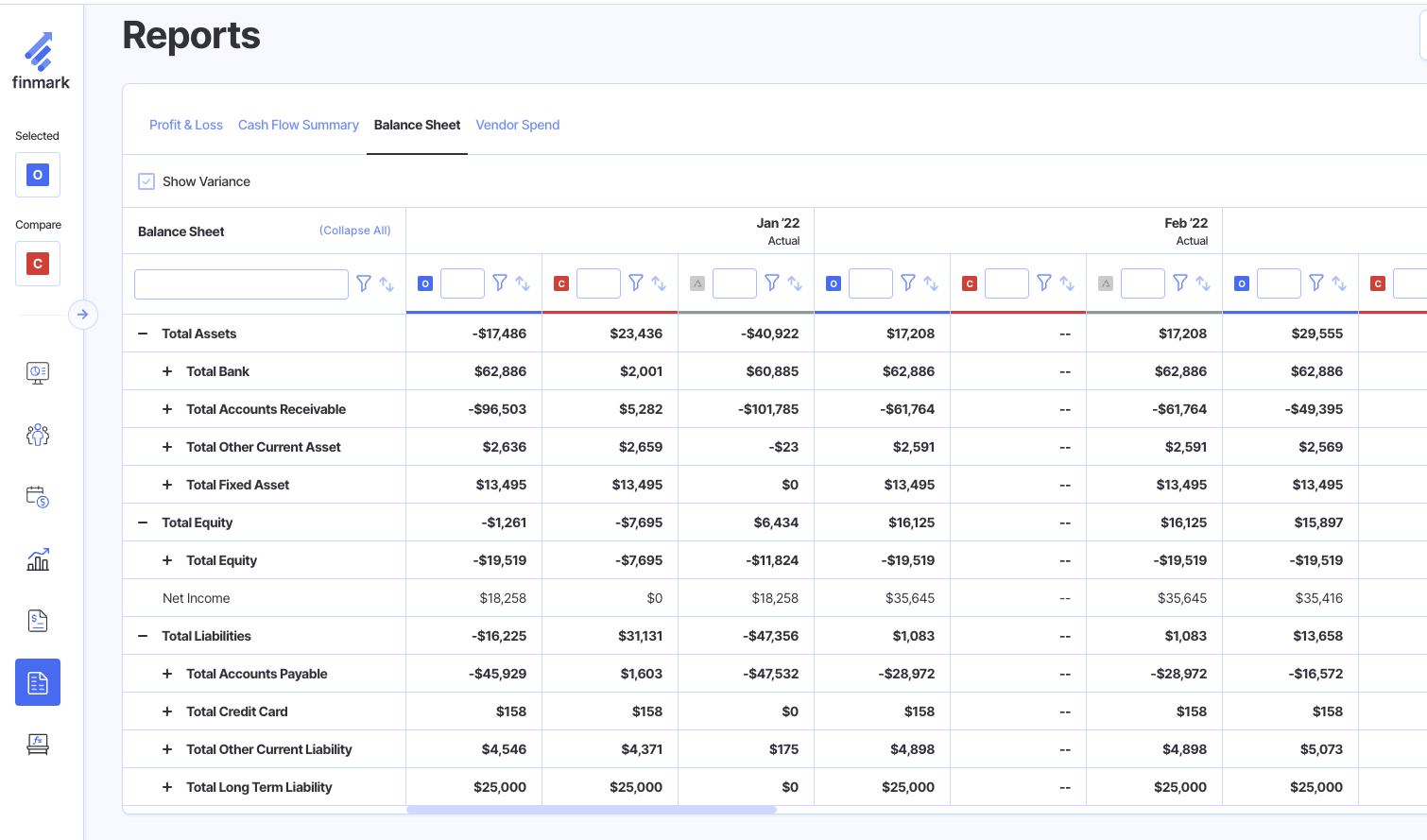This screenshot has height=840, width=1427.
Task: Click the red 'C' Compare scenario box
Action: (x=38, y=264)
